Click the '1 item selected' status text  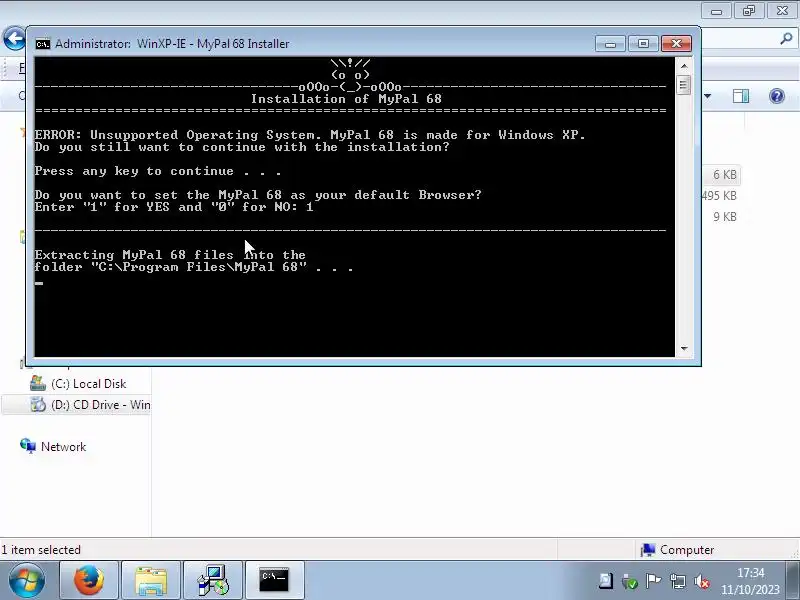pyautogui.click(x=41, y=550)
